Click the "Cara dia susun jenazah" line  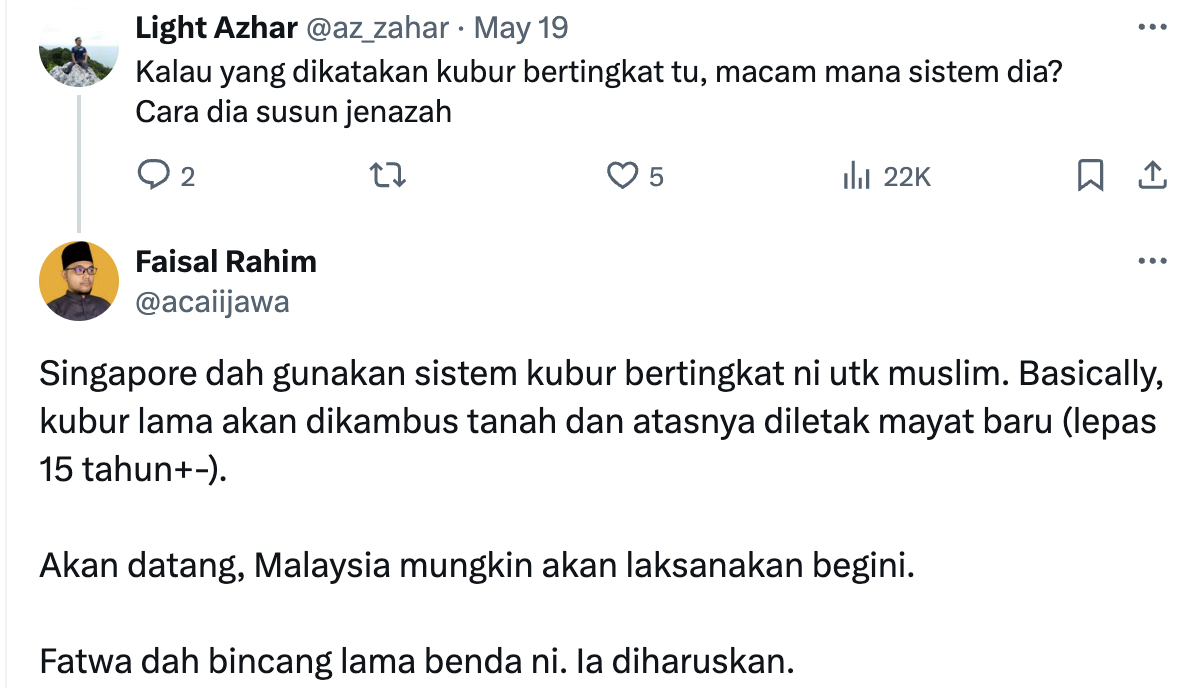(293, 111)
